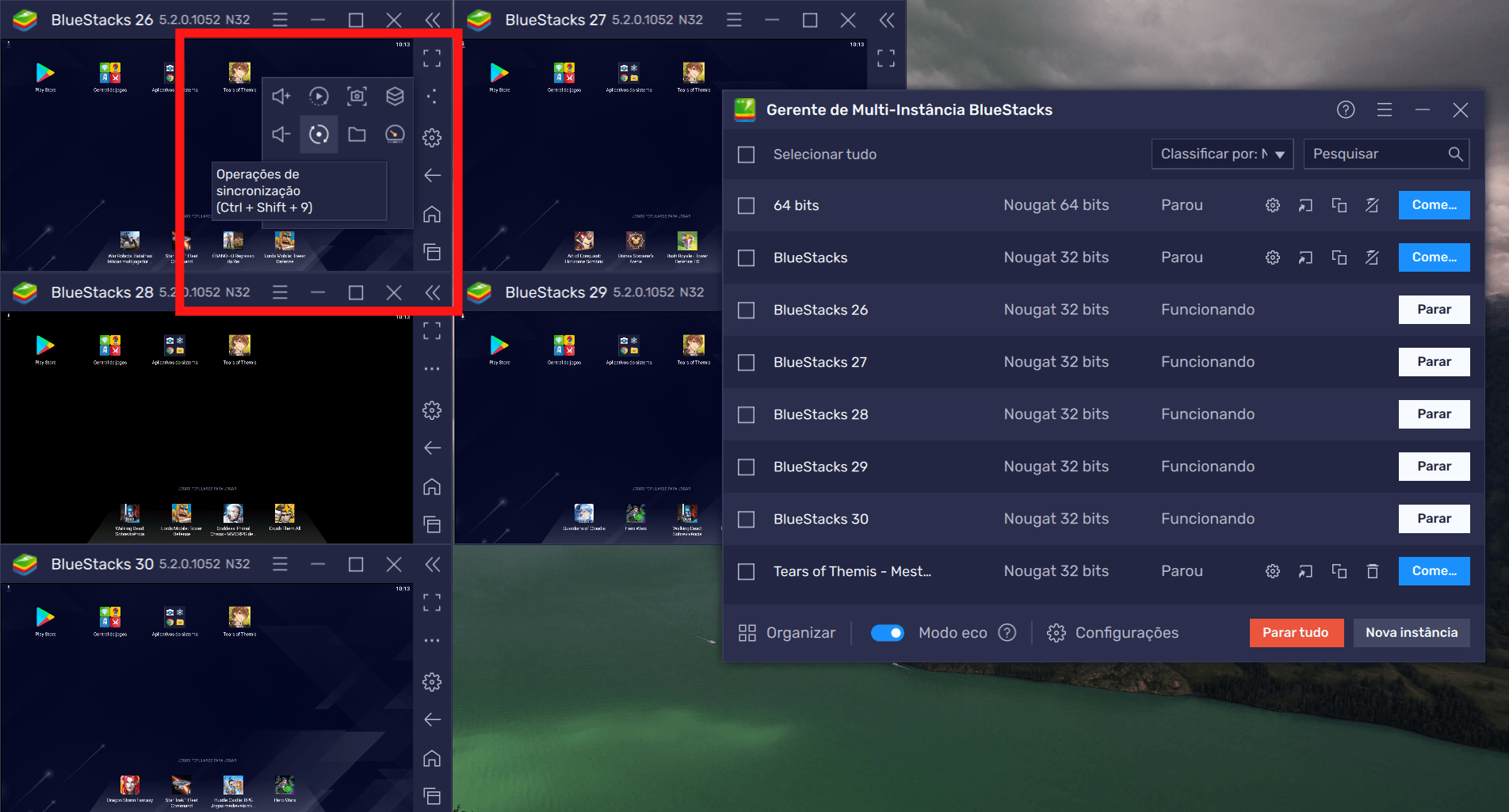Enter fullscreen in BlueStacks 26 window
1509x812 pixels.
click(x=432, y=58)
